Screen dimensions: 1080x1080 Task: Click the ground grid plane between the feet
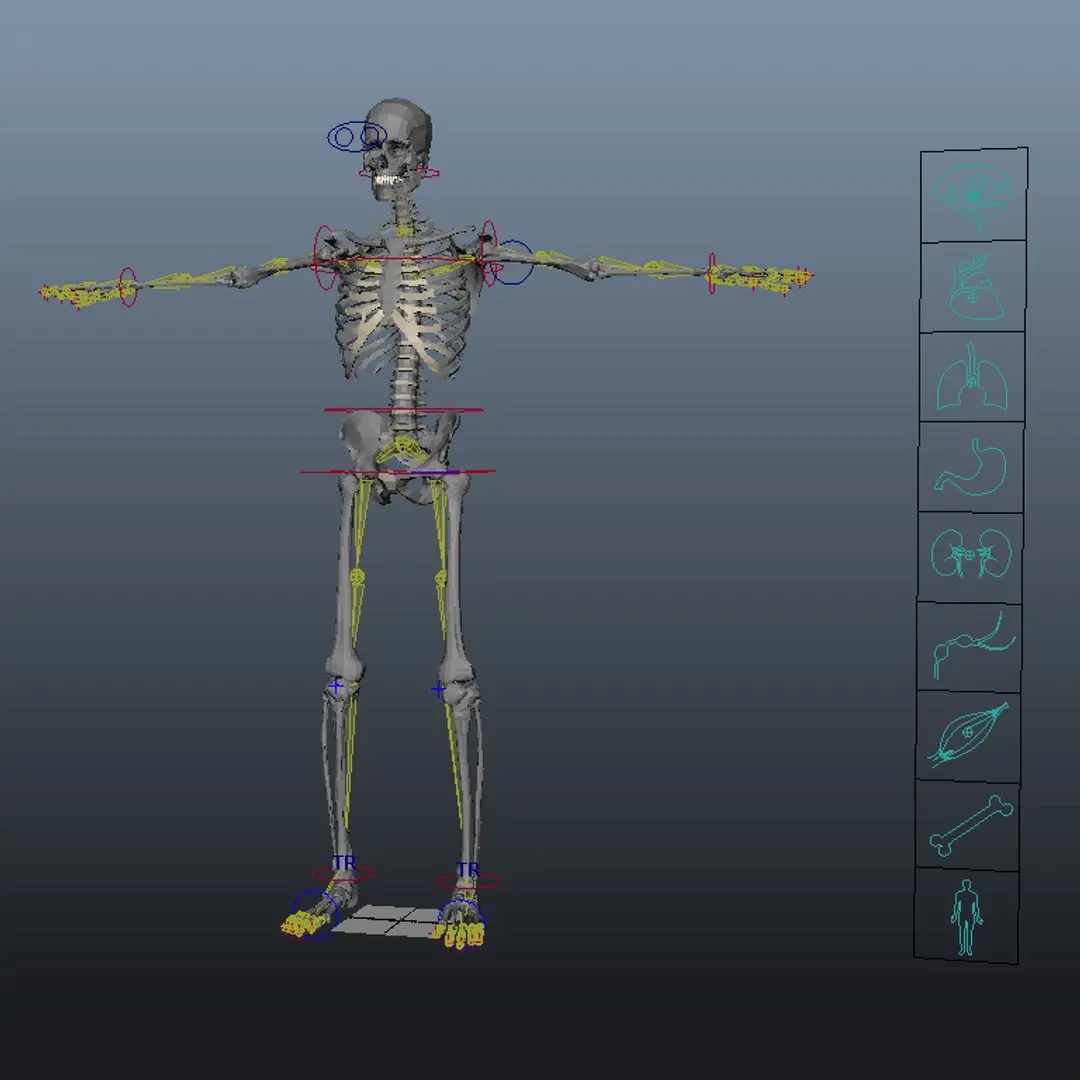tap(389, 920)
